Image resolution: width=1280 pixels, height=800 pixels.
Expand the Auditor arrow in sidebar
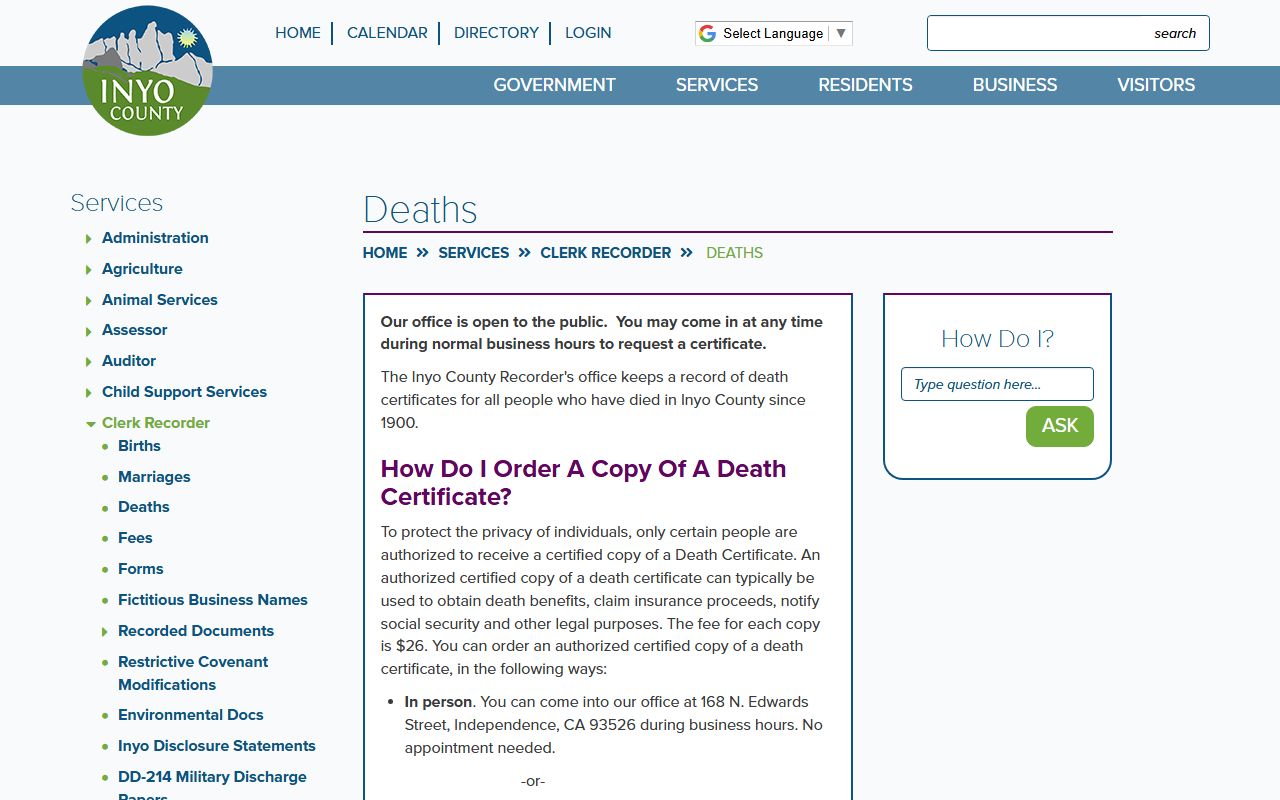[x=89, y=362]
